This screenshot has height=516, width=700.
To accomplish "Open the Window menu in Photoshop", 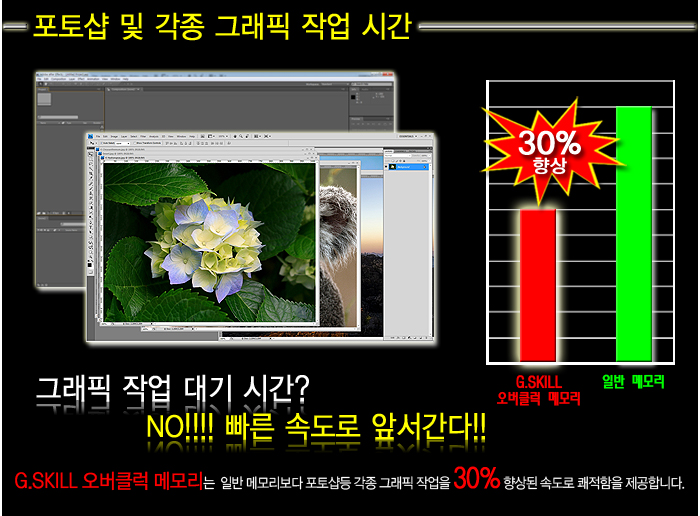I will tap(181, 136).
